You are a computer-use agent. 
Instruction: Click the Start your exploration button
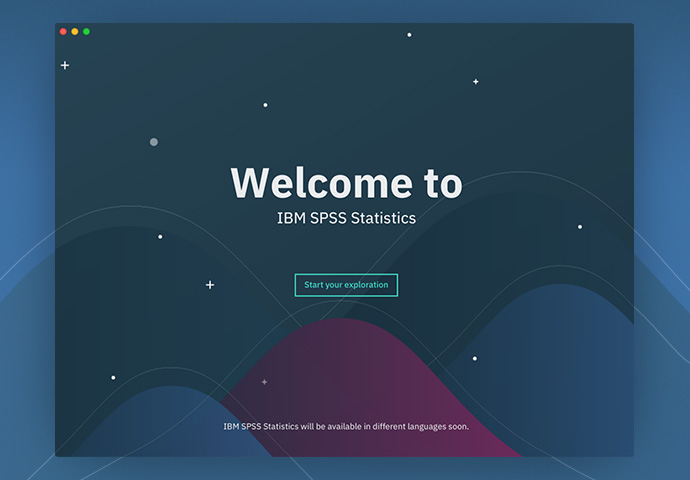tap(346, 285)
